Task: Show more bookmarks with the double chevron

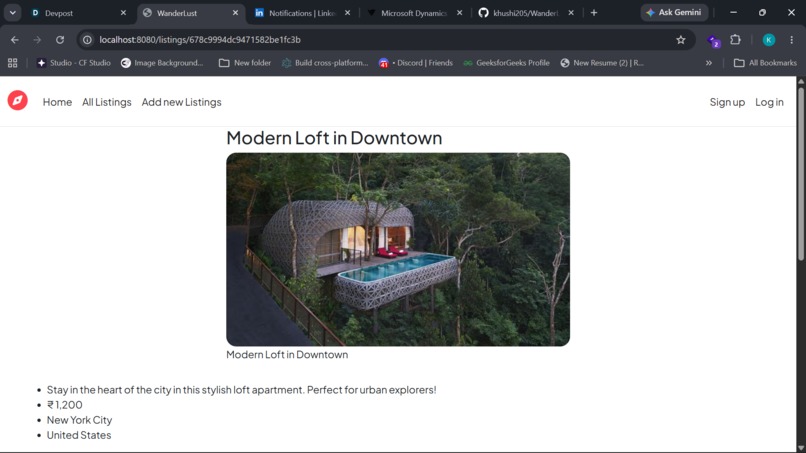Action: coord(709,63)
